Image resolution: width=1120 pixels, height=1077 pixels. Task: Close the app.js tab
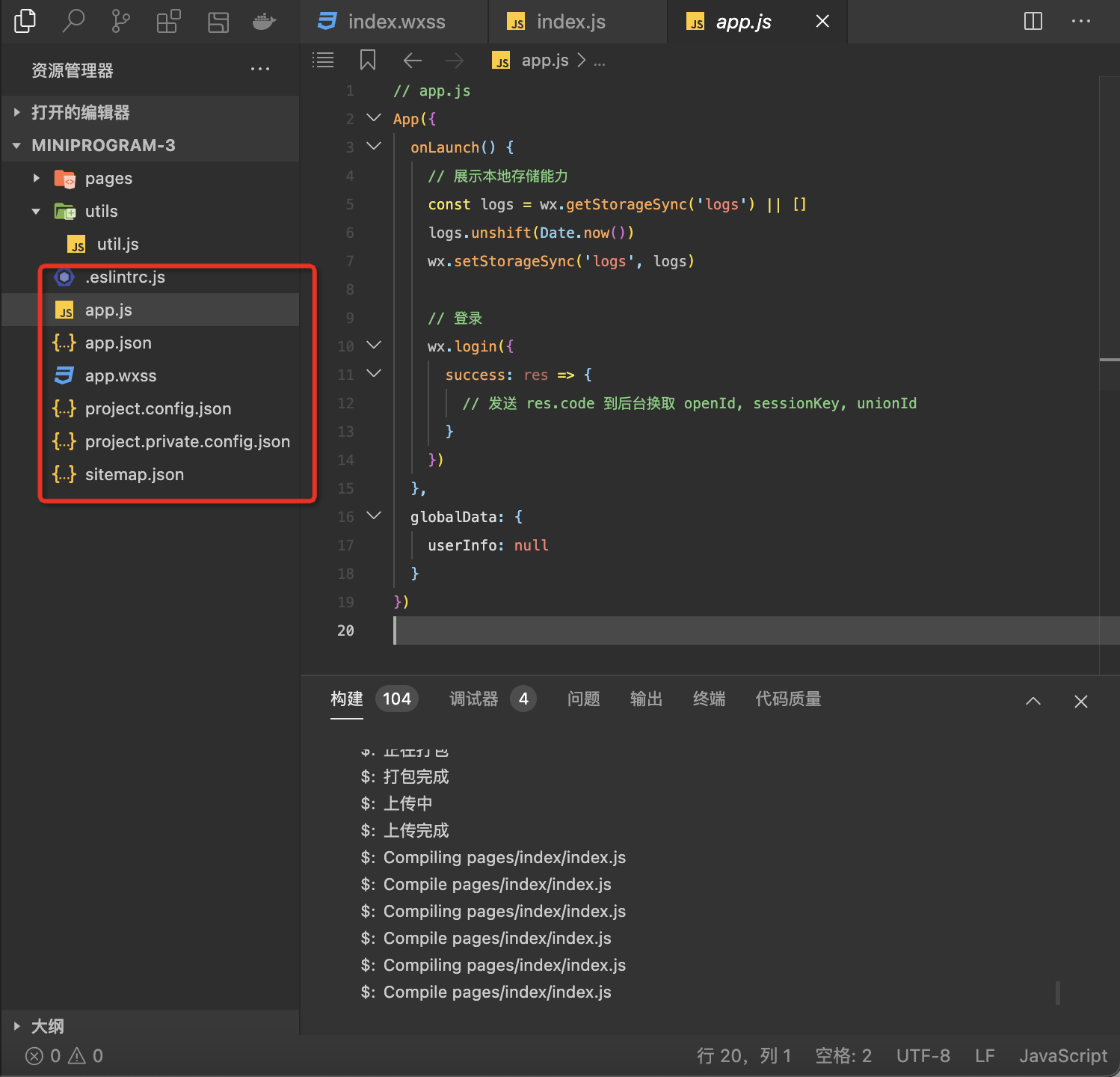[x=822, y=22]
